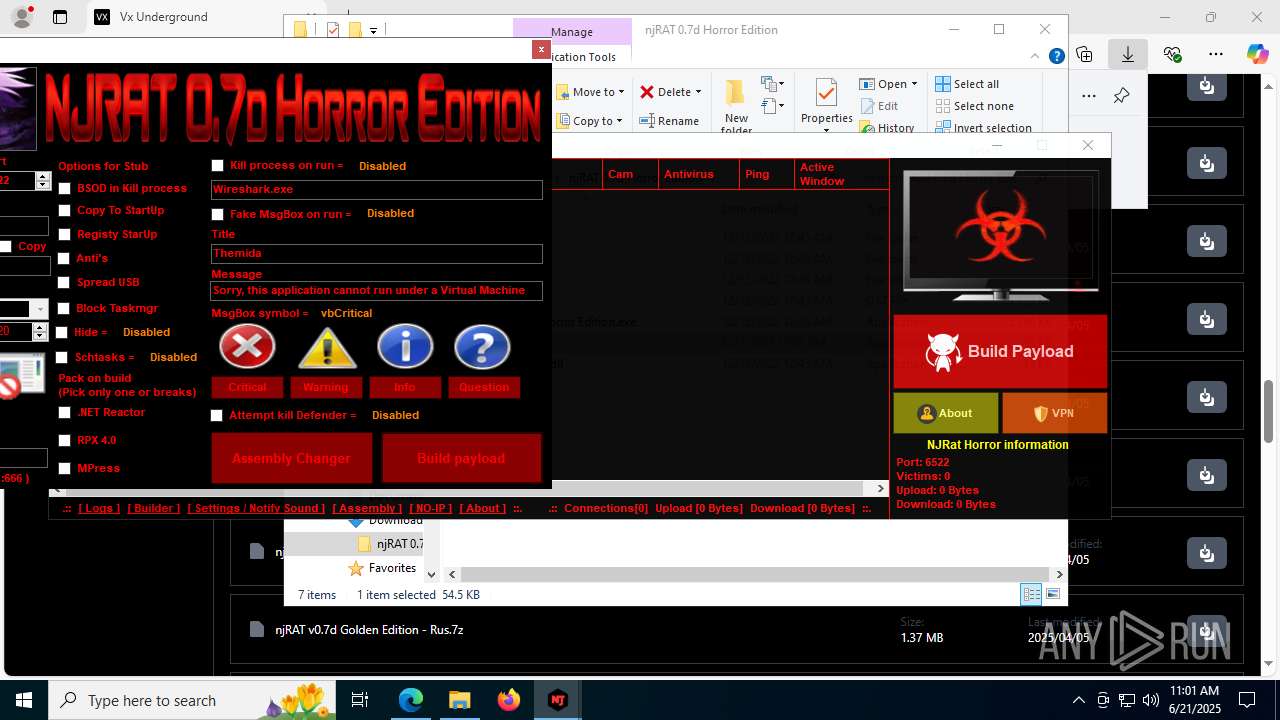Click the biohazard monitor image
The image size is (1280, 720).
1000,236
